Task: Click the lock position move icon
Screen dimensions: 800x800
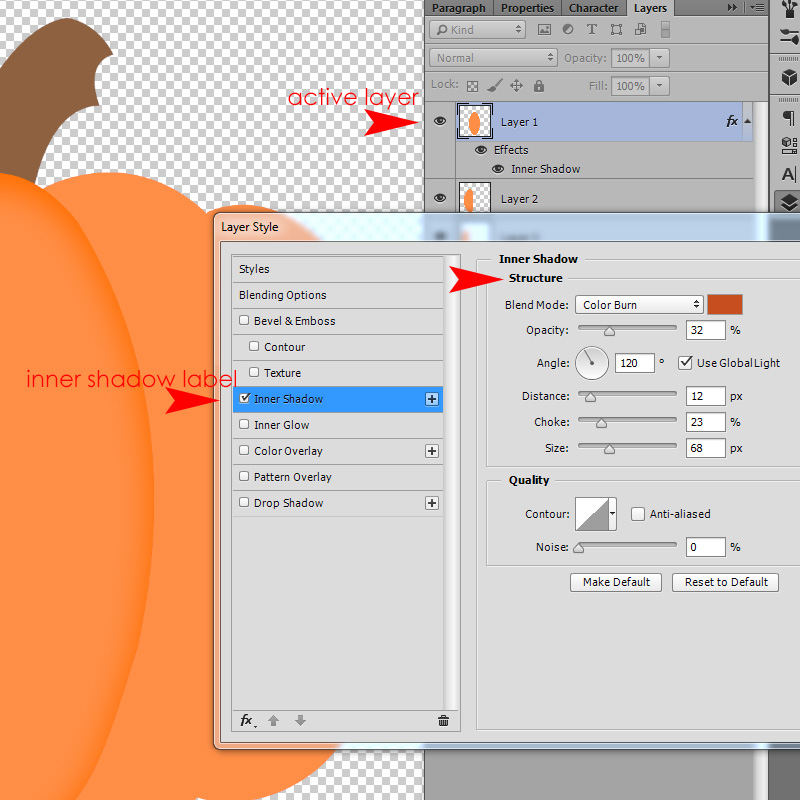Action: [516, 86]
